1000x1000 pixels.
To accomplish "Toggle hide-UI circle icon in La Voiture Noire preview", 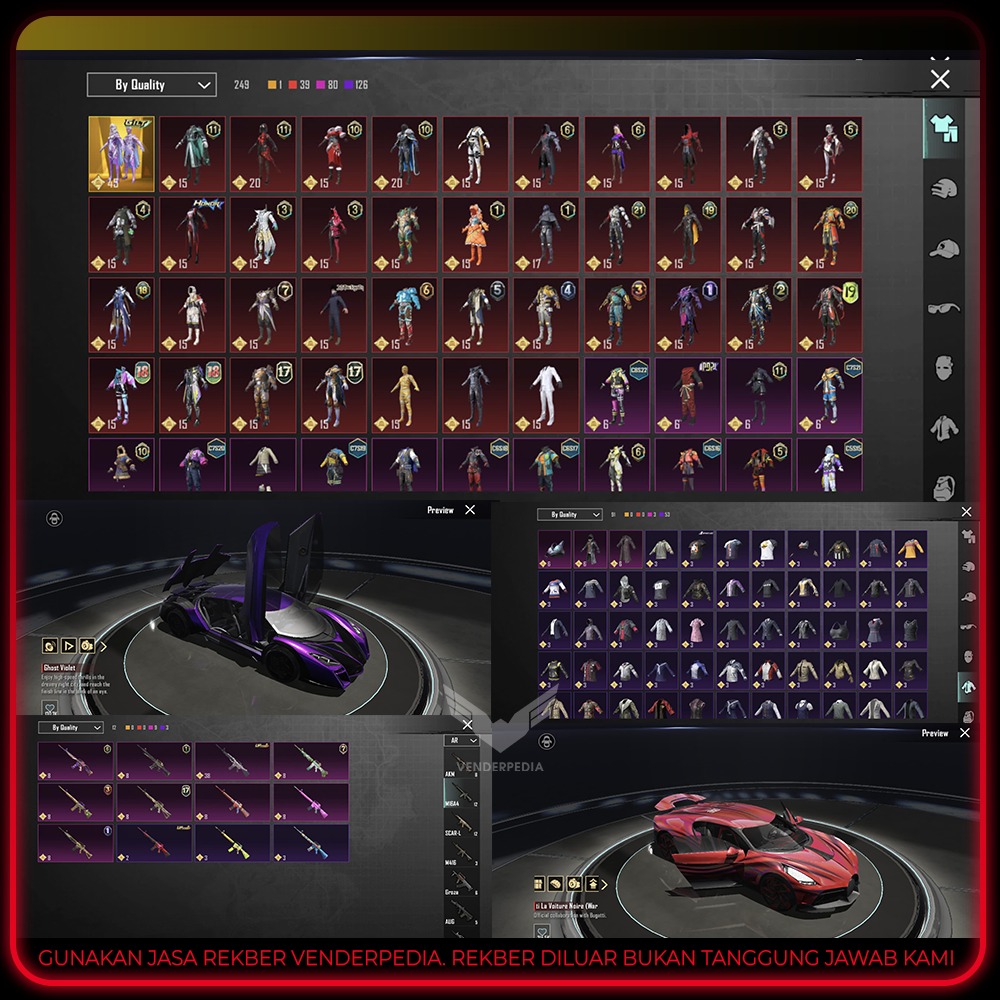I will tap(547, 742).
